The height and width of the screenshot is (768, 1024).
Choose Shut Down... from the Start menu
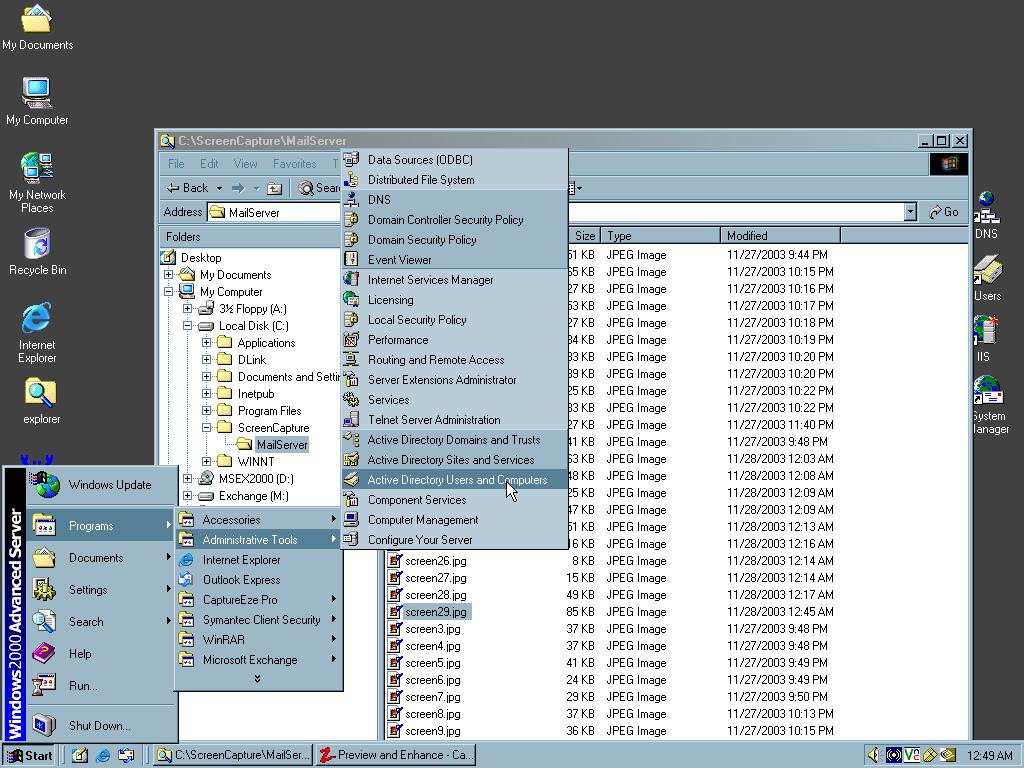pos(101,726)
